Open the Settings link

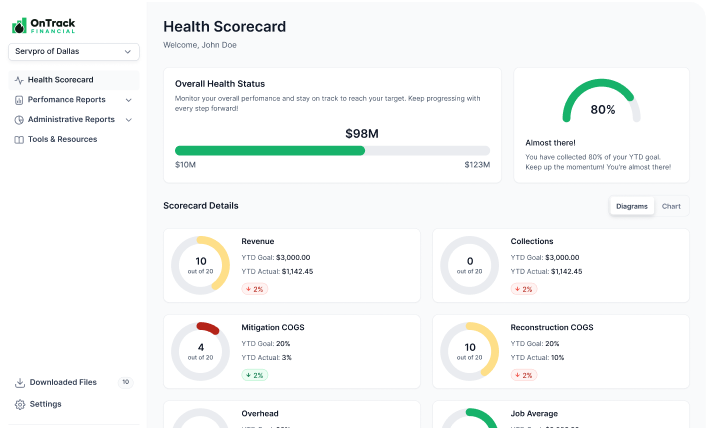pyautogui.click(x=45, y=404)
